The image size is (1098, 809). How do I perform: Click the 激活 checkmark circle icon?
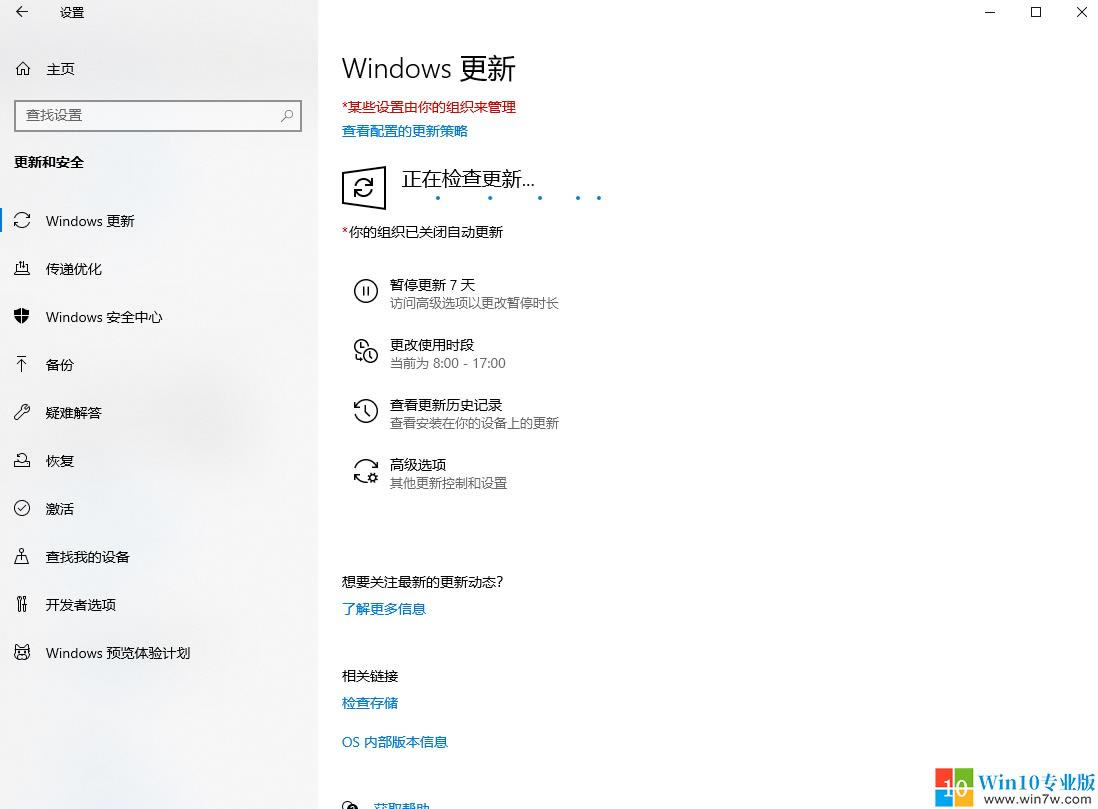click(22, 509)
